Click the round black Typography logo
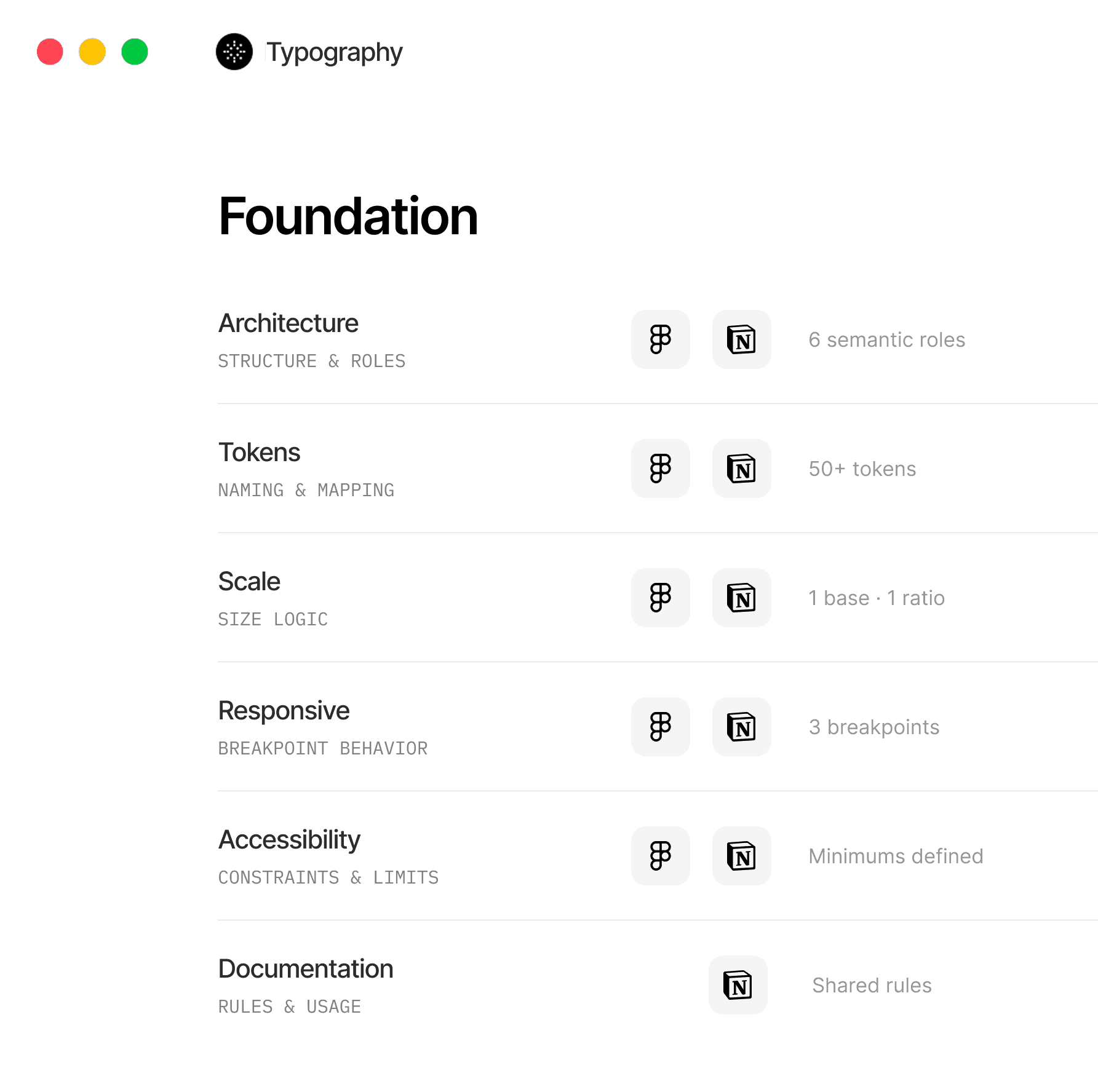 point(234,52)
